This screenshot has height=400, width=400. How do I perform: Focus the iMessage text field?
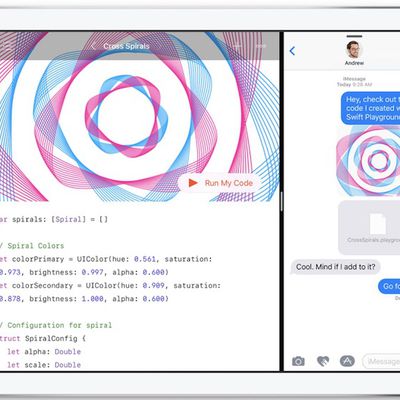click(381, 361)
